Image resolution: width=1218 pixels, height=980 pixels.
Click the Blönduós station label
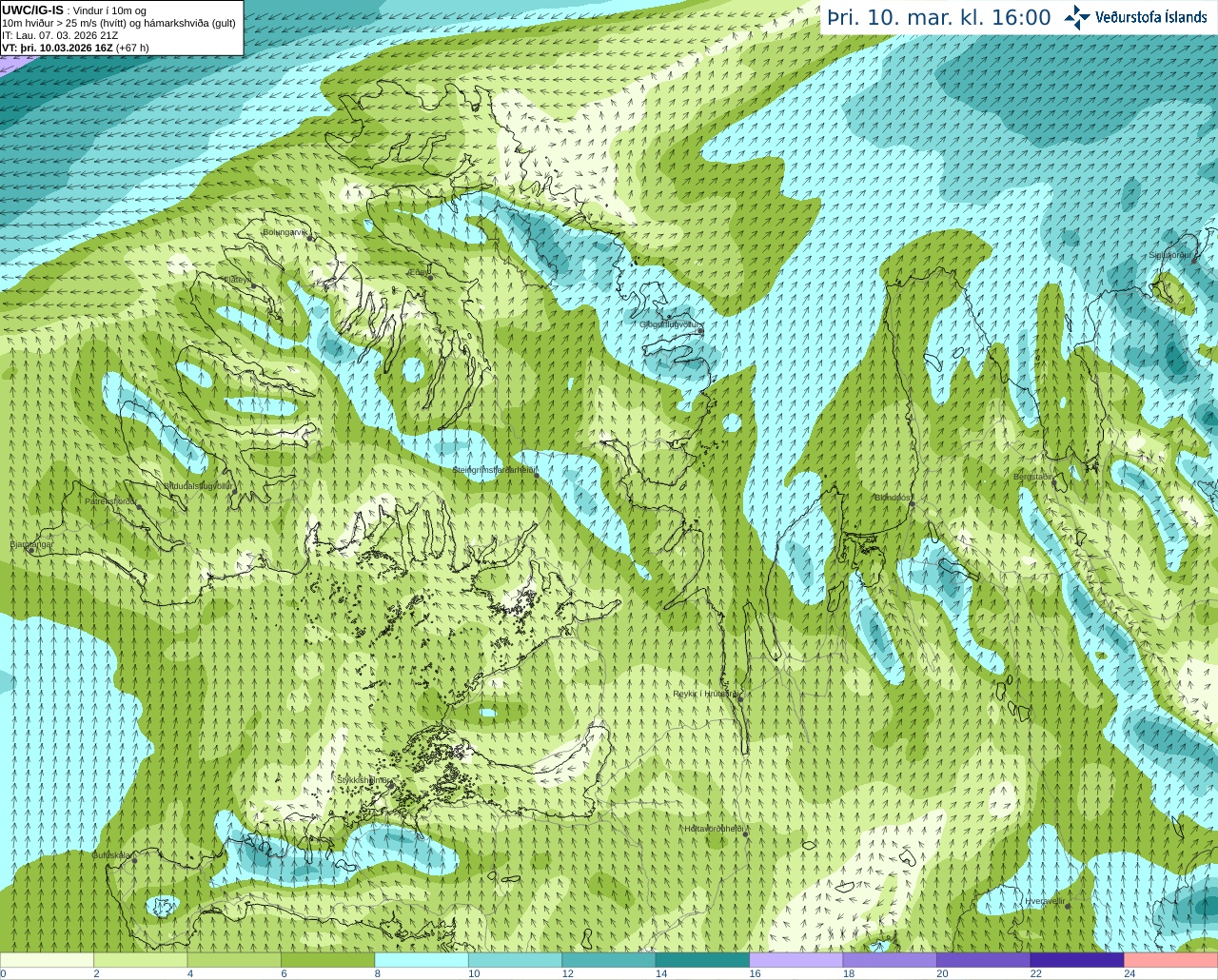[x=893, y=498]
